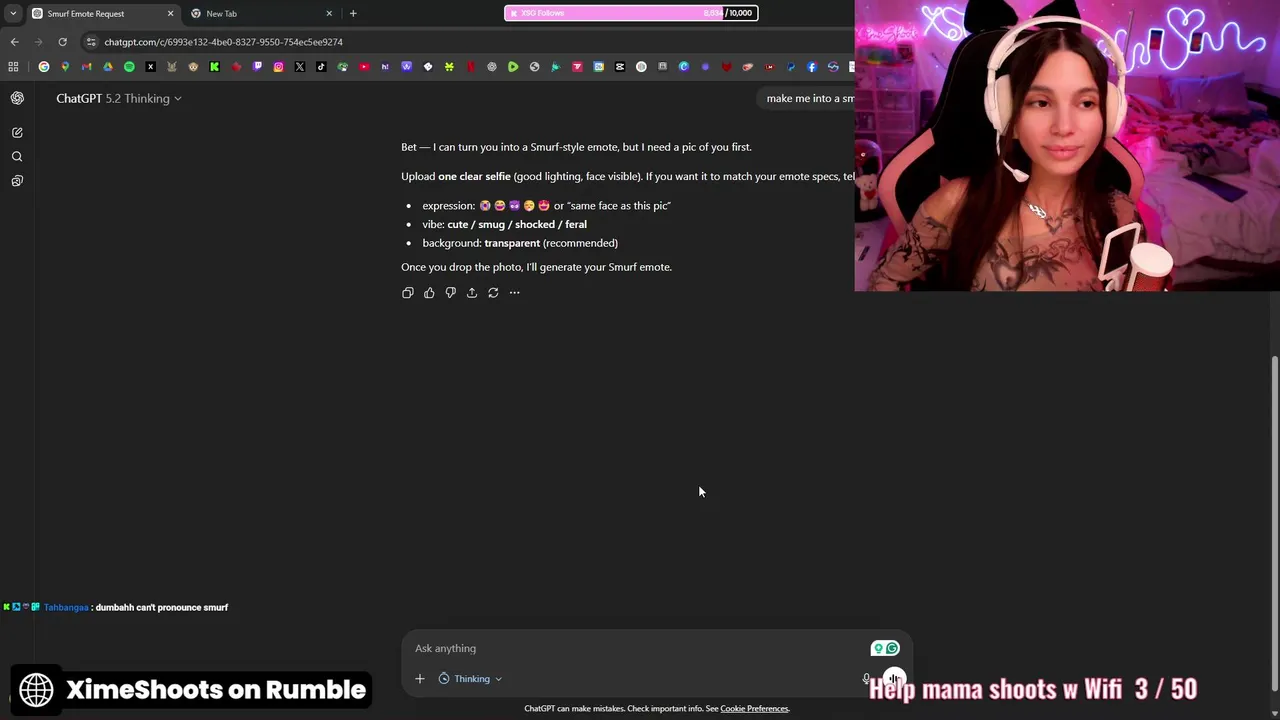Open the Twitch bookmark
Image resolution: width=1280 pixels, height=720 pixels.
point(257,67)
